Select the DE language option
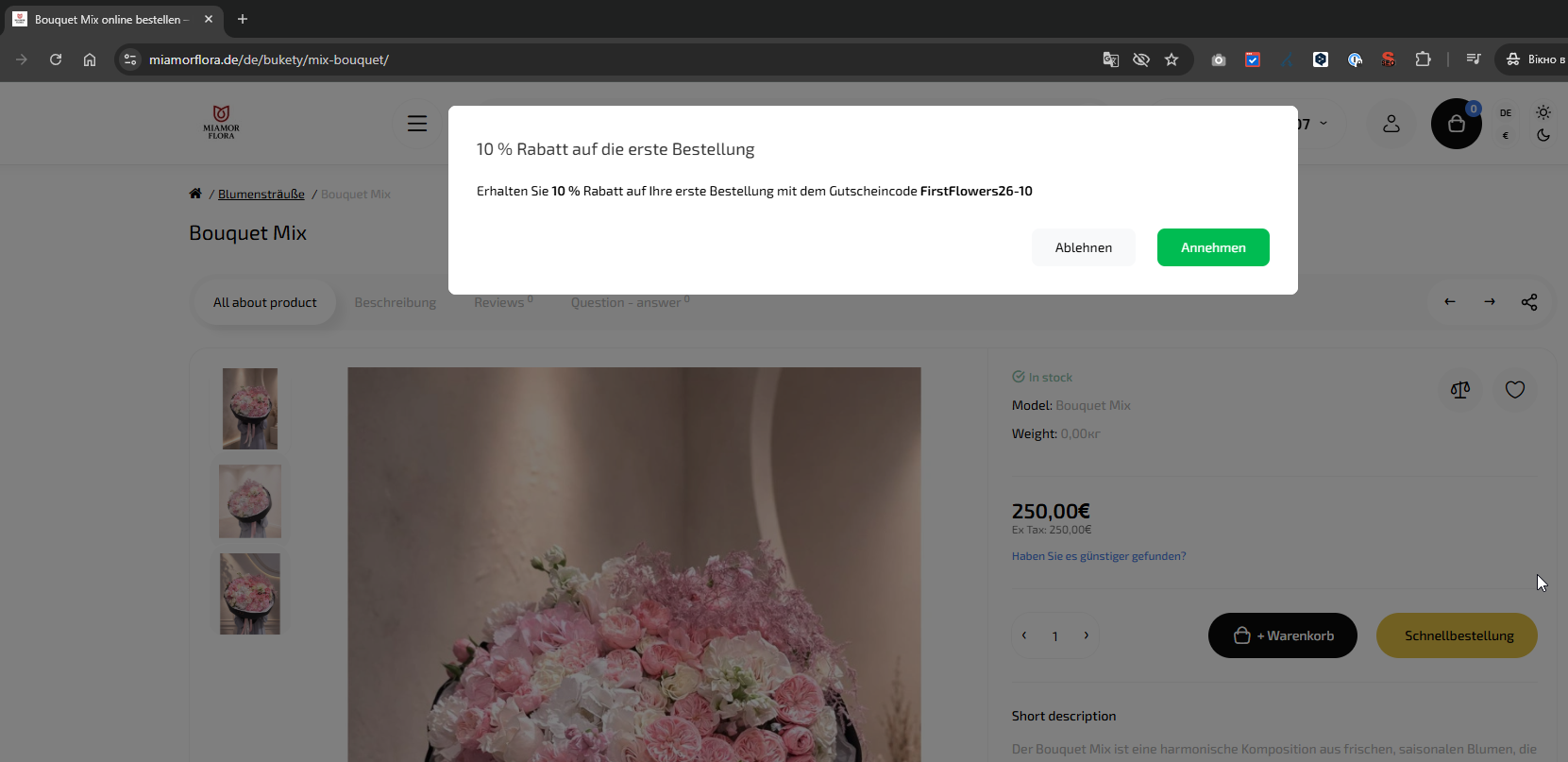 [x=1506, y=112]
